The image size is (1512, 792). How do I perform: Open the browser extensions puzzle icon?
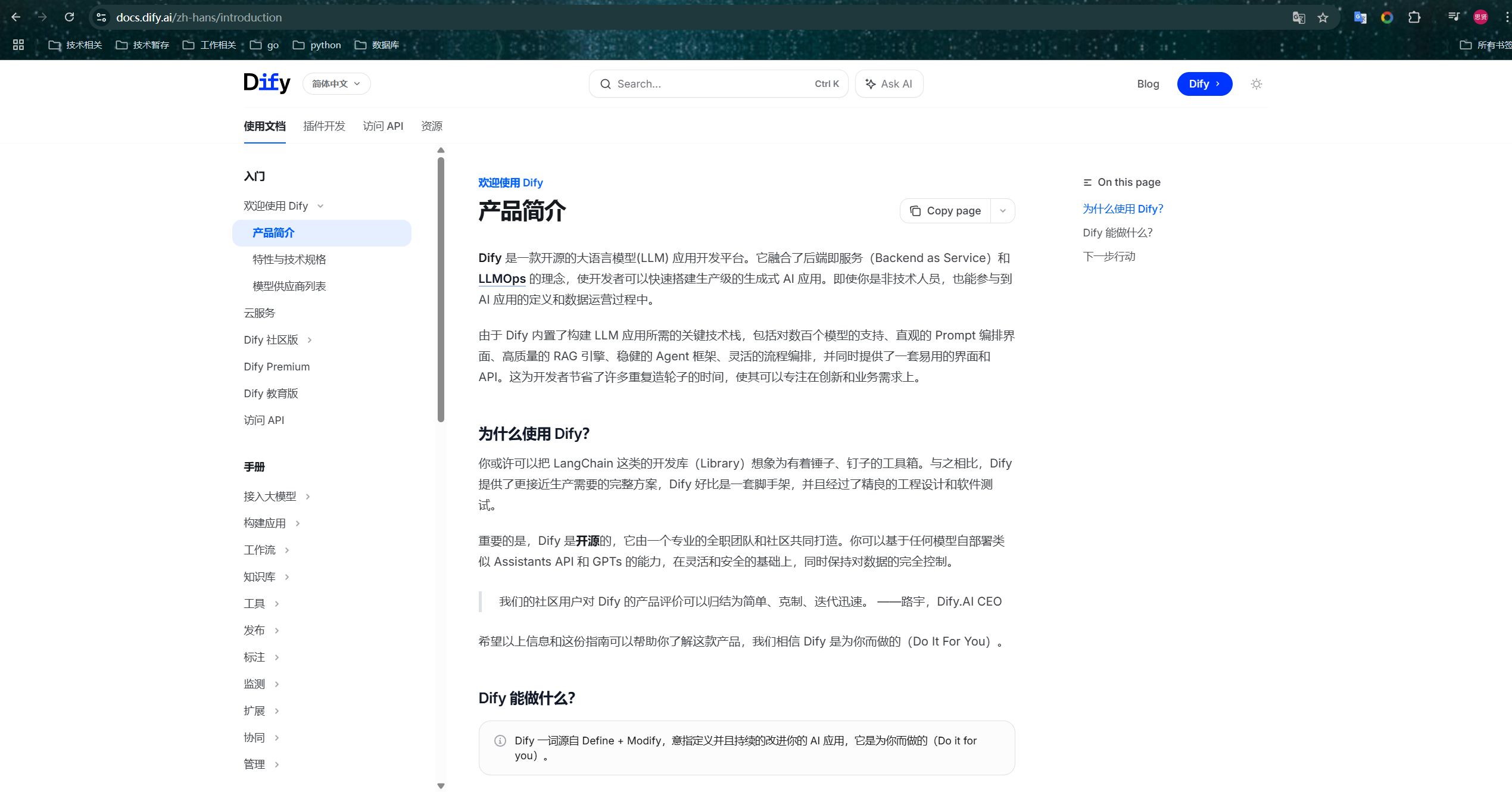(1414, 17)
